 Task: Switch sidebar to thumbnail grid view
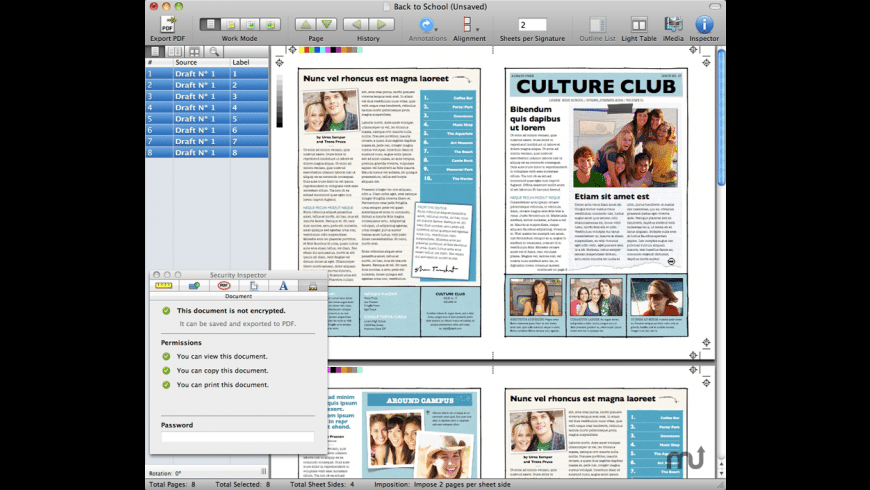coord(194,52)
